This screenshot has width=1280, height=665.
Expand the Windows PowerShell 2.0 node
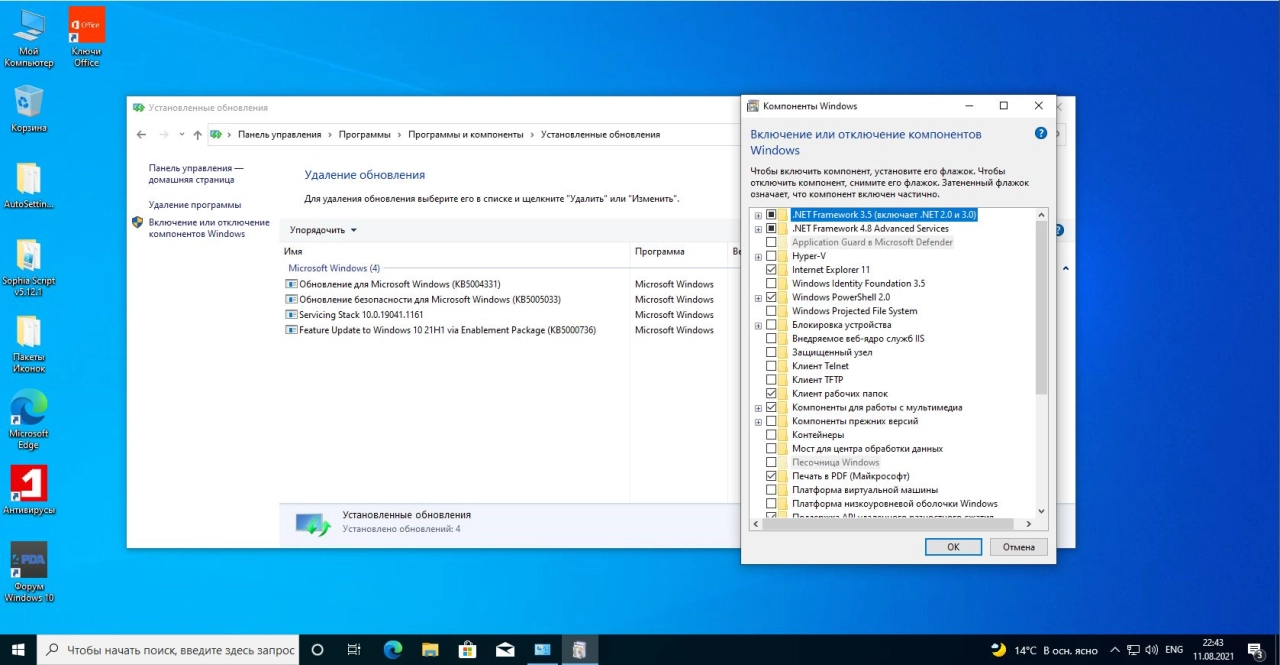coord(758,298)
